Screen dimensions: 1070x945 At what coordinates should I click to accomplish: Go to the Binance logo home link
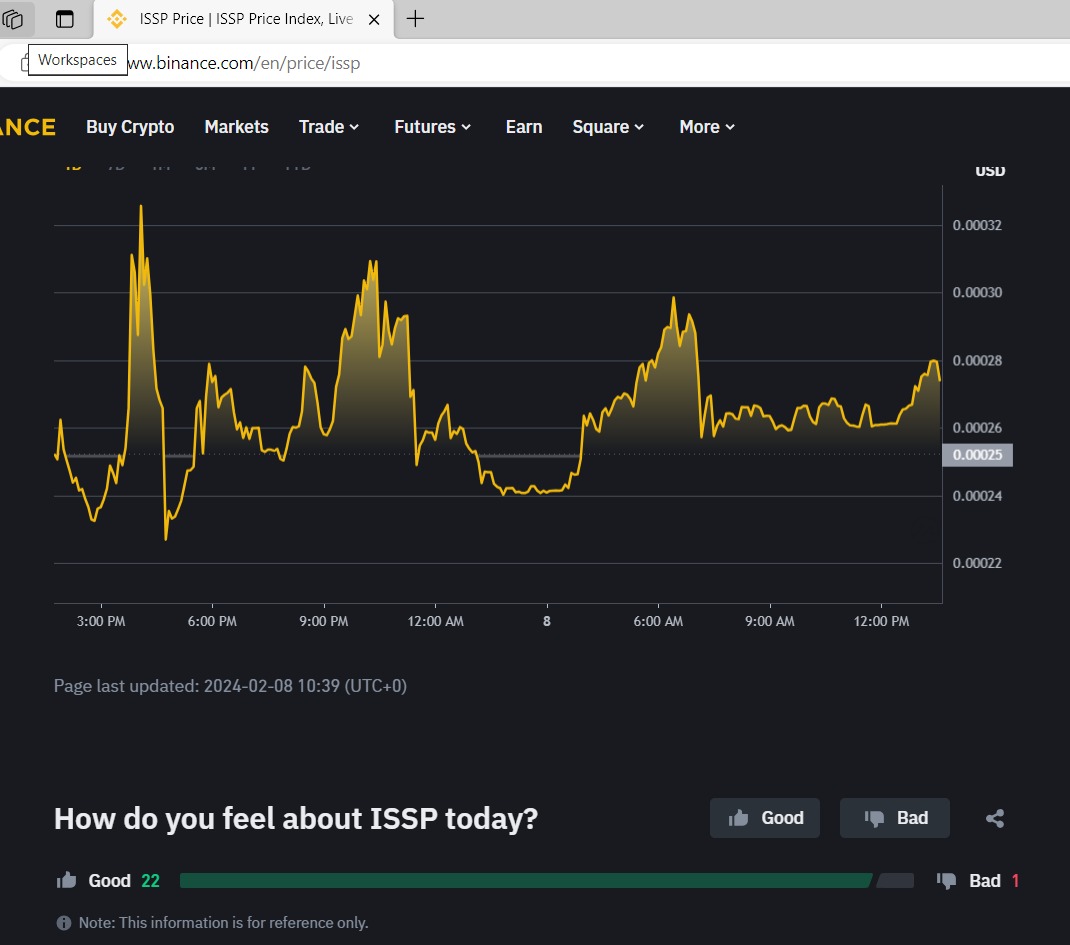pyautogui.click(x=27, y=127)
